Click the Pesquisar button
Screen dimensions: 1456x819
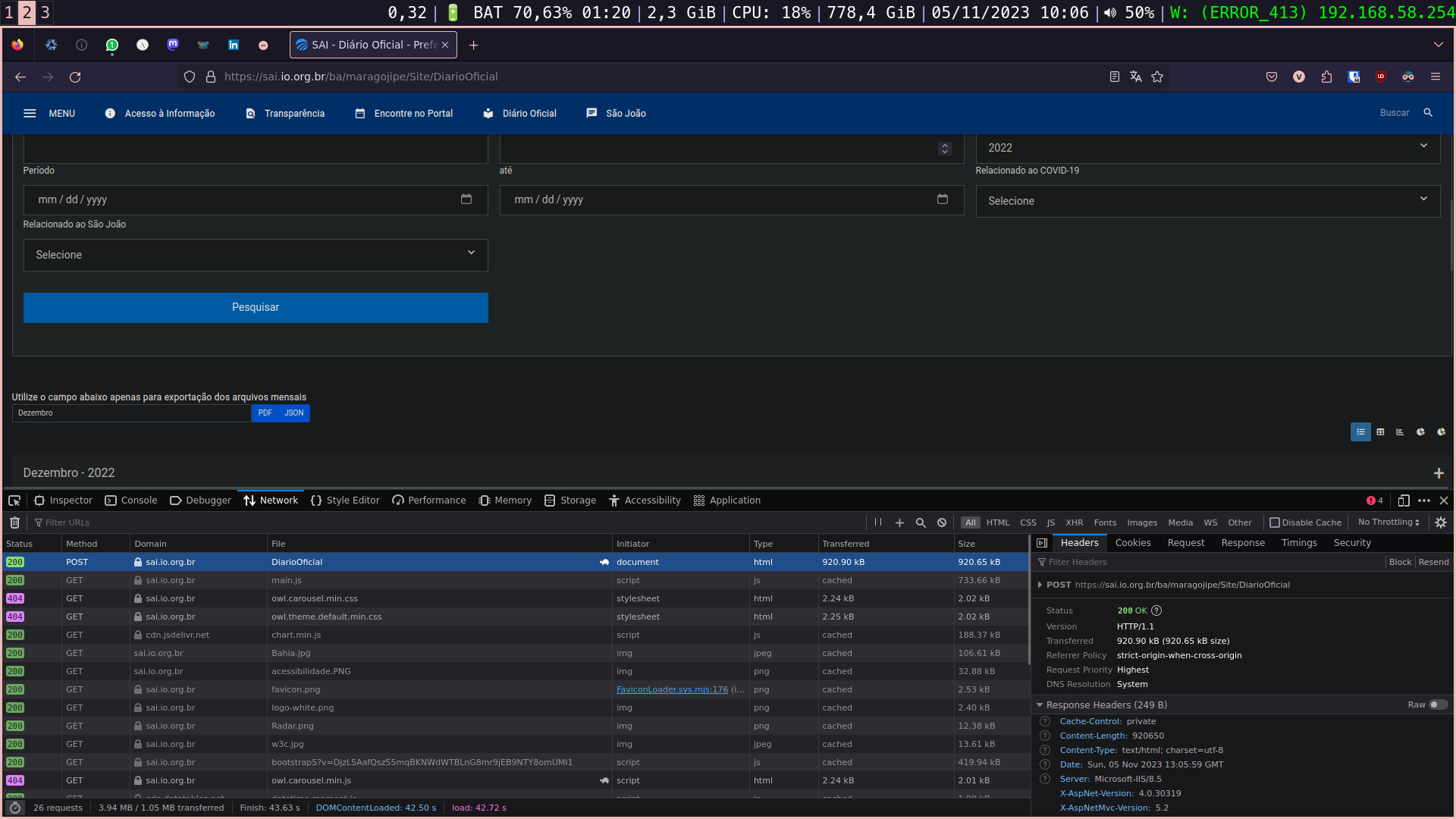256,308
